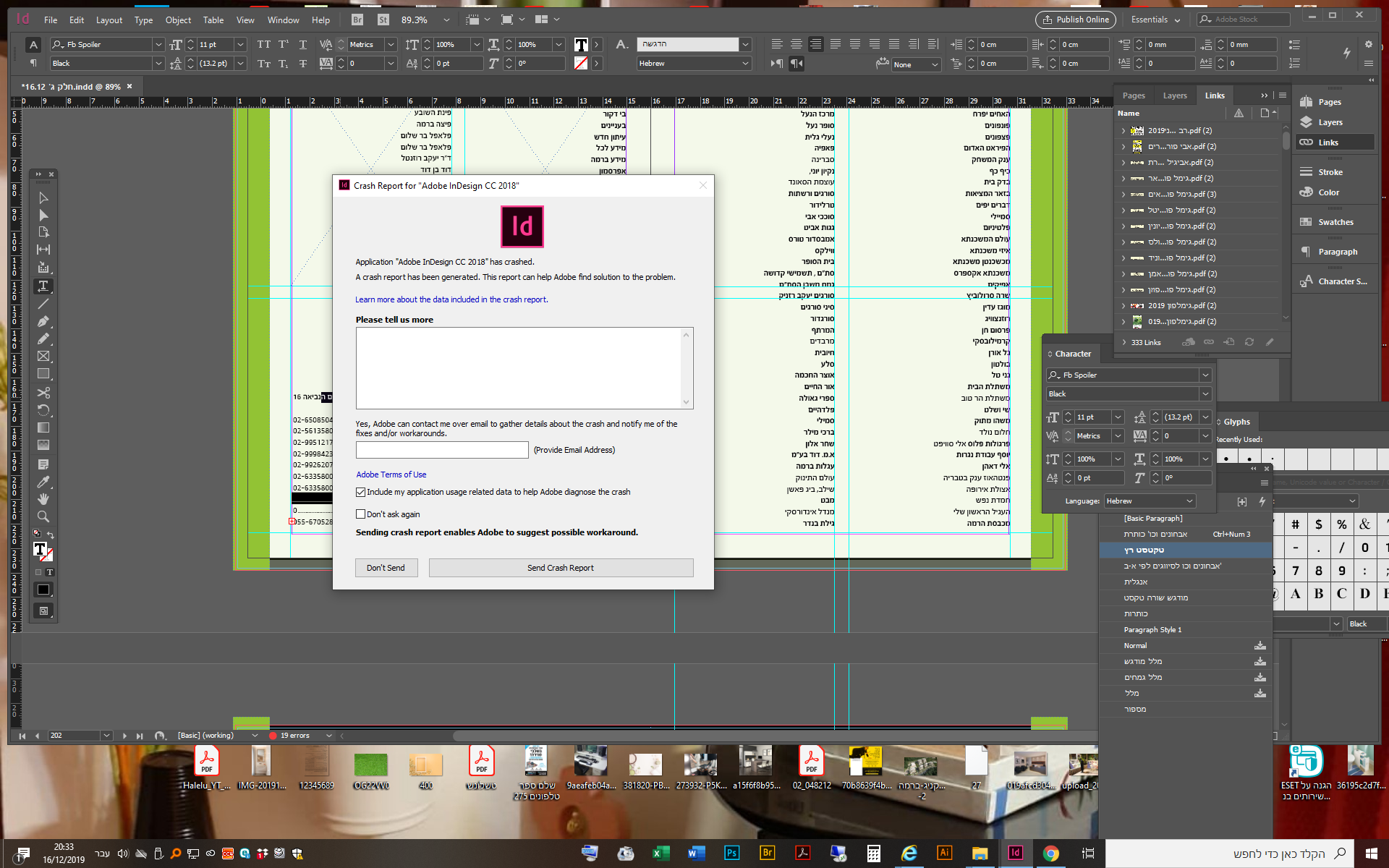This screenshot has height=868, width=1389.
Task: Select the Type tool in toolbox
Action: 43,286
